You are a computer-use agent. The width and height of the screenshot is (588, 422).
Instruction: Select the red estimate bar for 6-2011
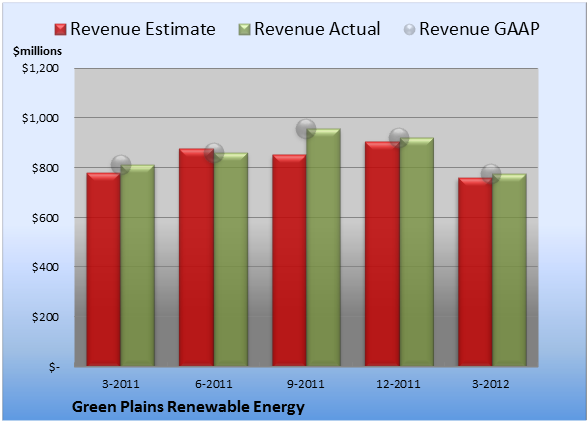click(196, 257)
